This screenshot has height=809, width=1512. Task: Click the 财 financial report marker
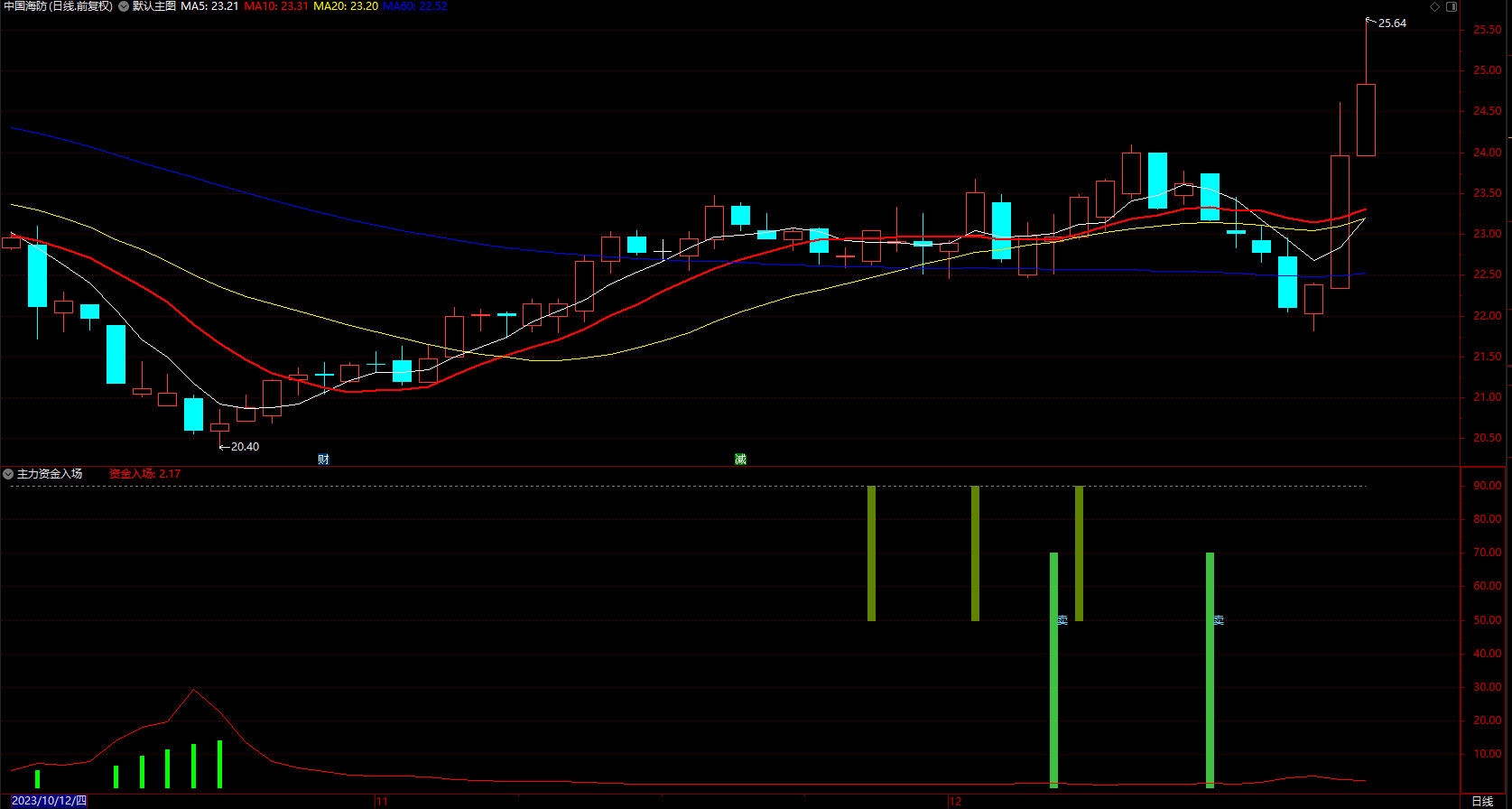coord(323,460)
